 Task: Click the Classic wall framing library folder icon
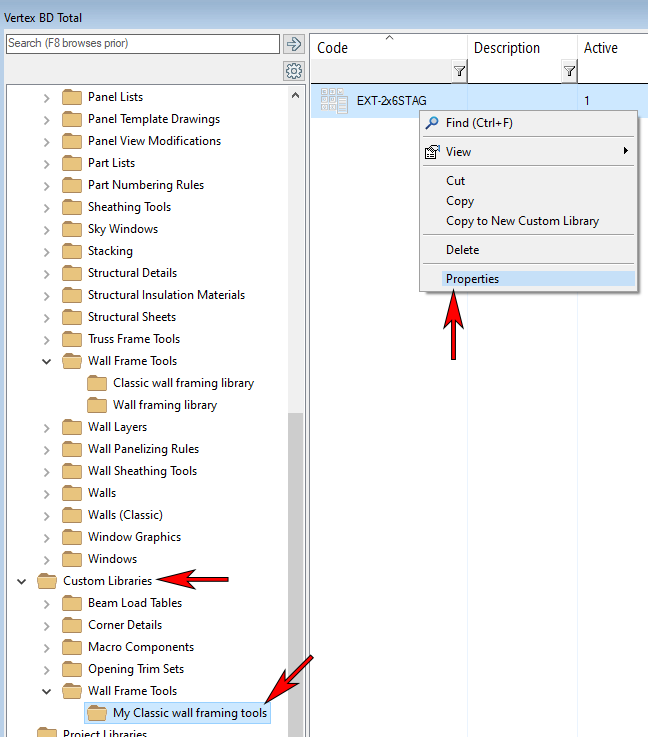click(x=97, y=384)
